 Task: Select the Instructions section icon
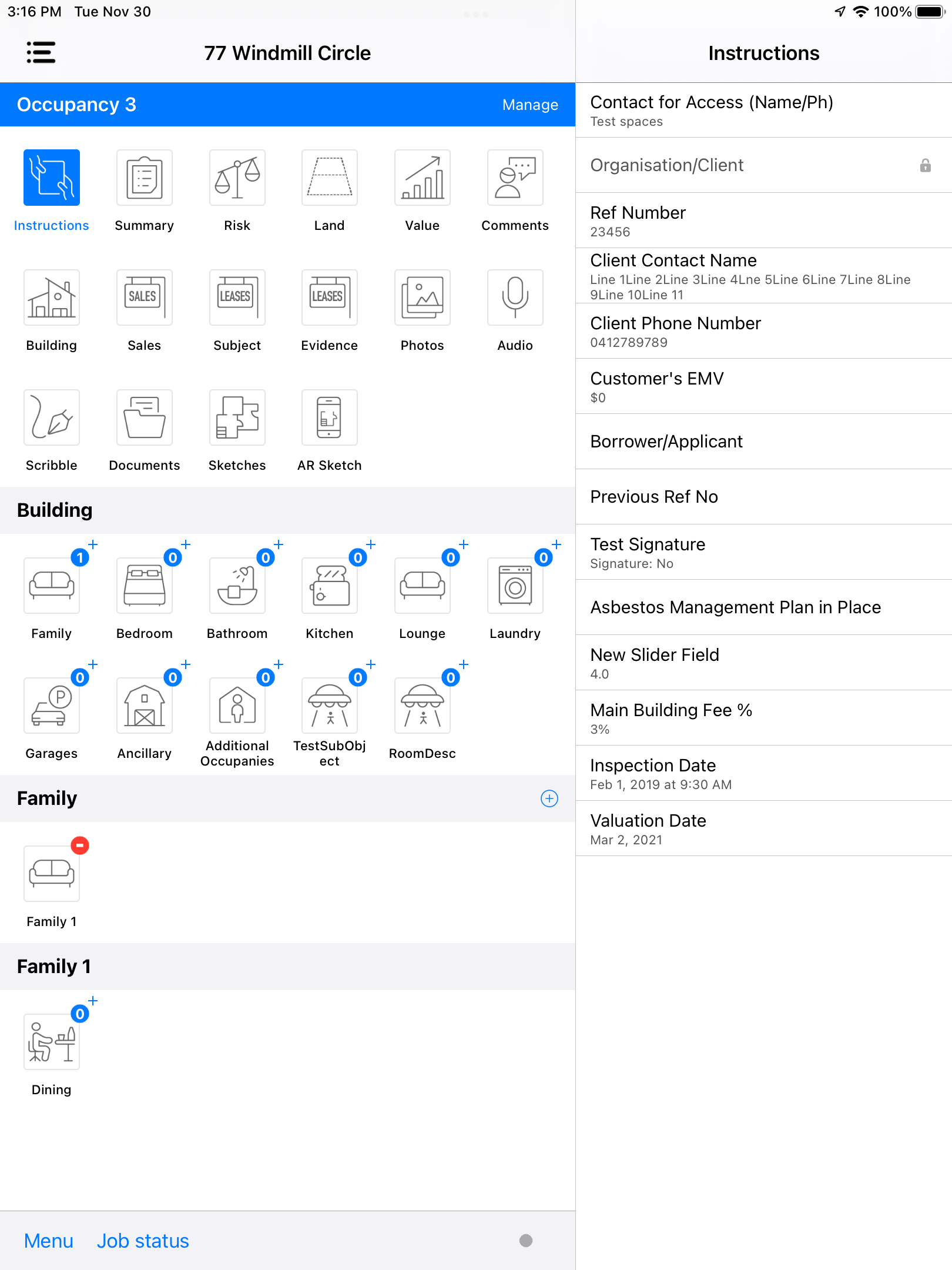click(x=52, y=178)
